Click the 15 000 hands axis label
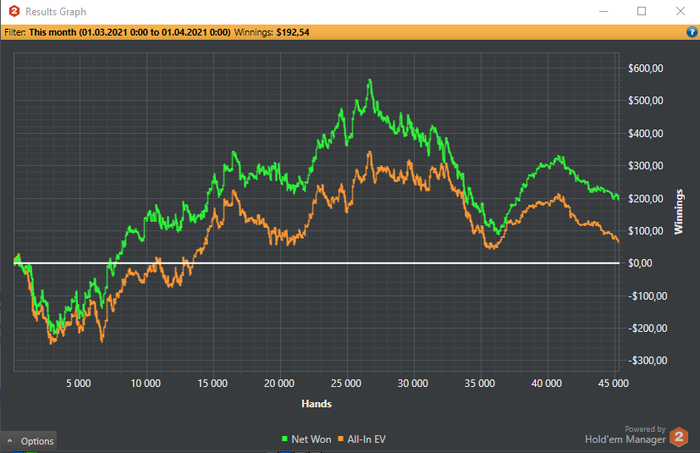 tap(212, 383)
